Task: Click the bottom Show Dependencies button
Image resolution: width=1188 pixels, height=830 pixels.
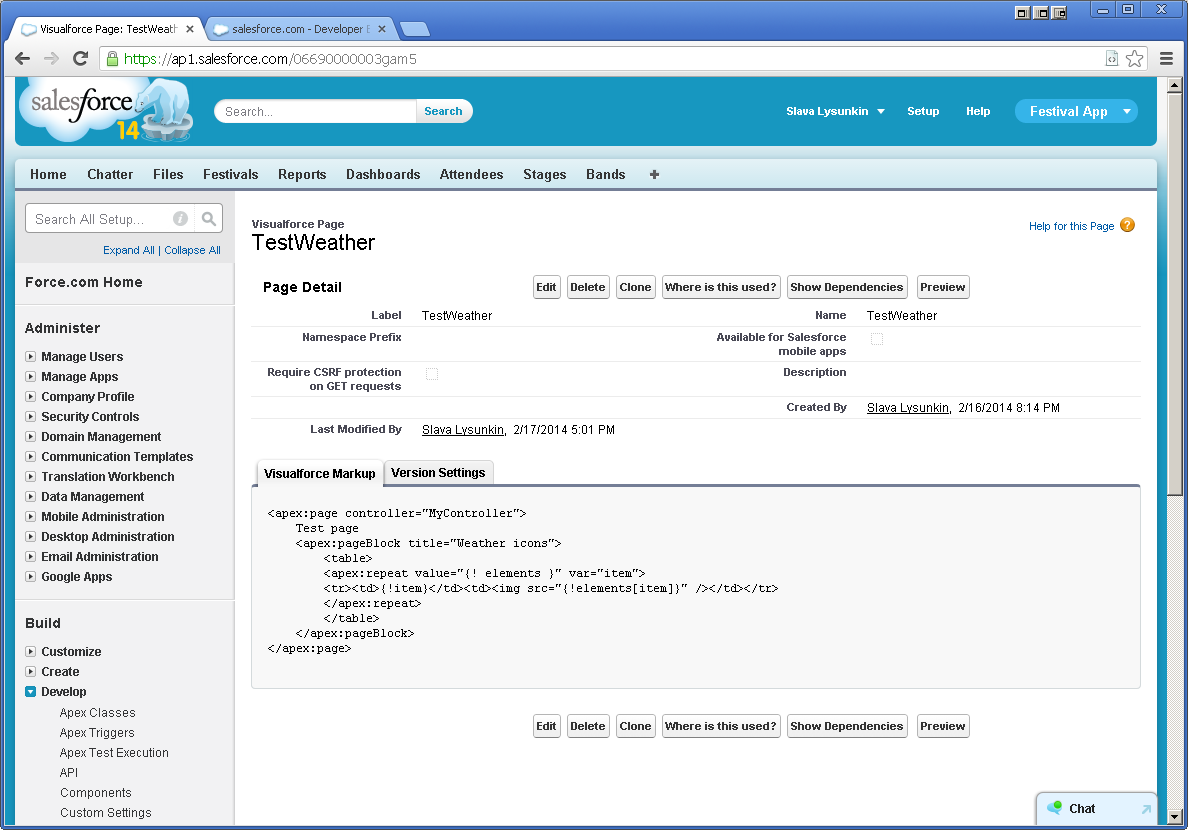Action: (x=846, y=726)
